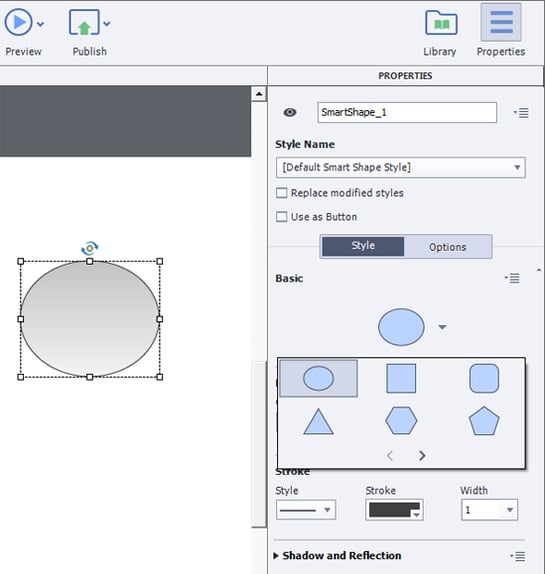Click the Publish icon in toolbar
This screenshot has width=545, height=574.
[85, 23]
